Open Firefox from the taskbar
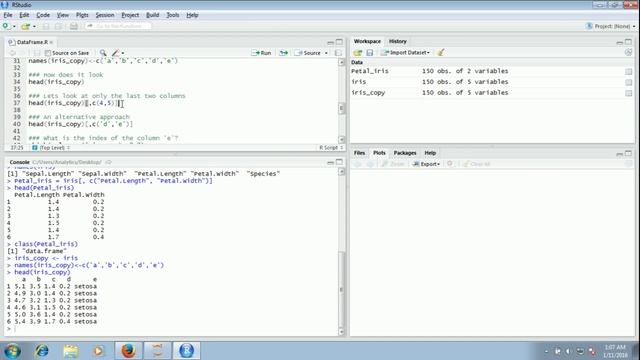 (128, 351)
